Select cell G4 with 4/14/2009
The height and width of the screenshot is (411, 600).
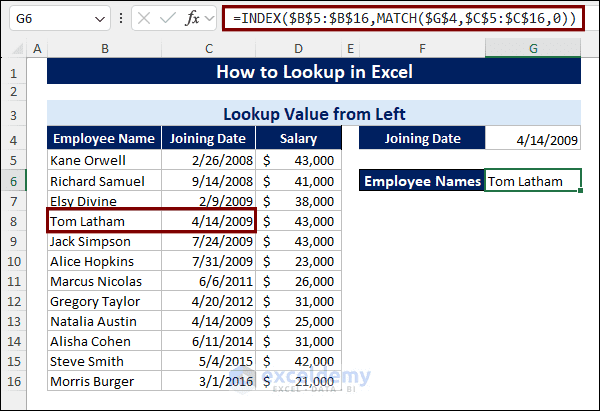[x=533, y=139]
